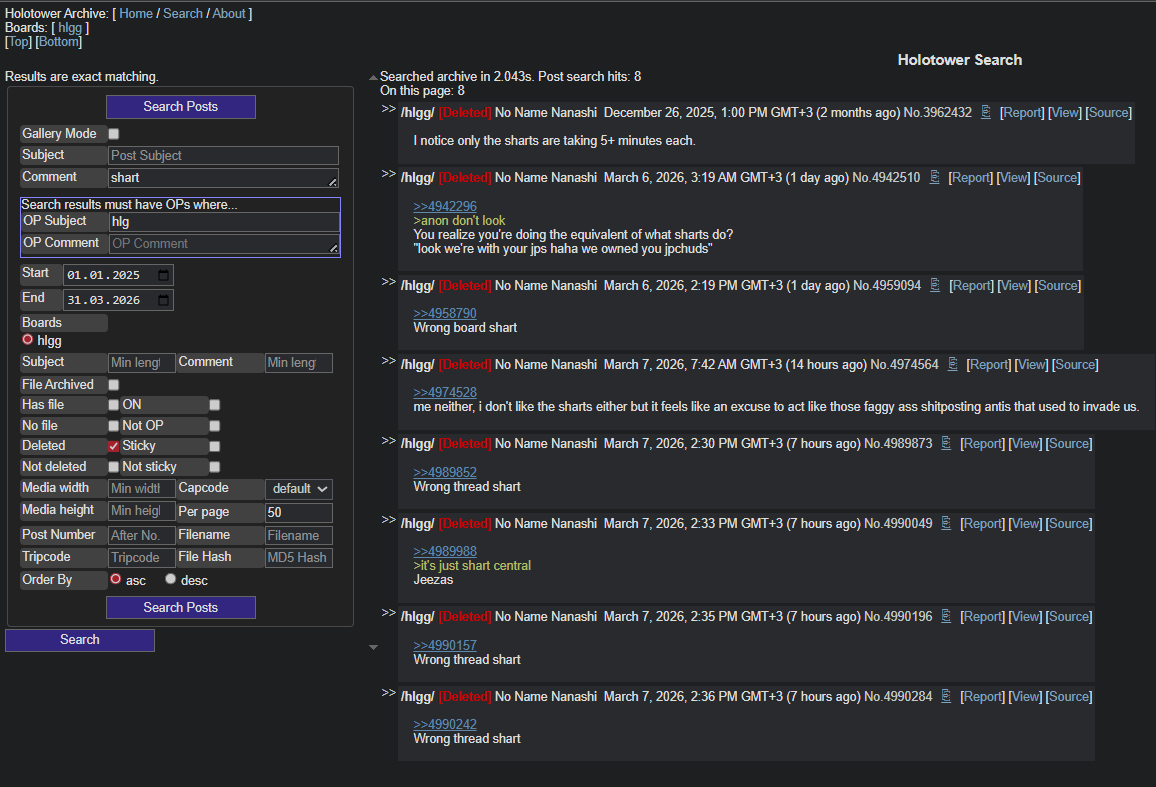The height and width of the screenshot is (787, 1156).
Task: Click the down triangle near results bottom
Action: coord(373,647)
